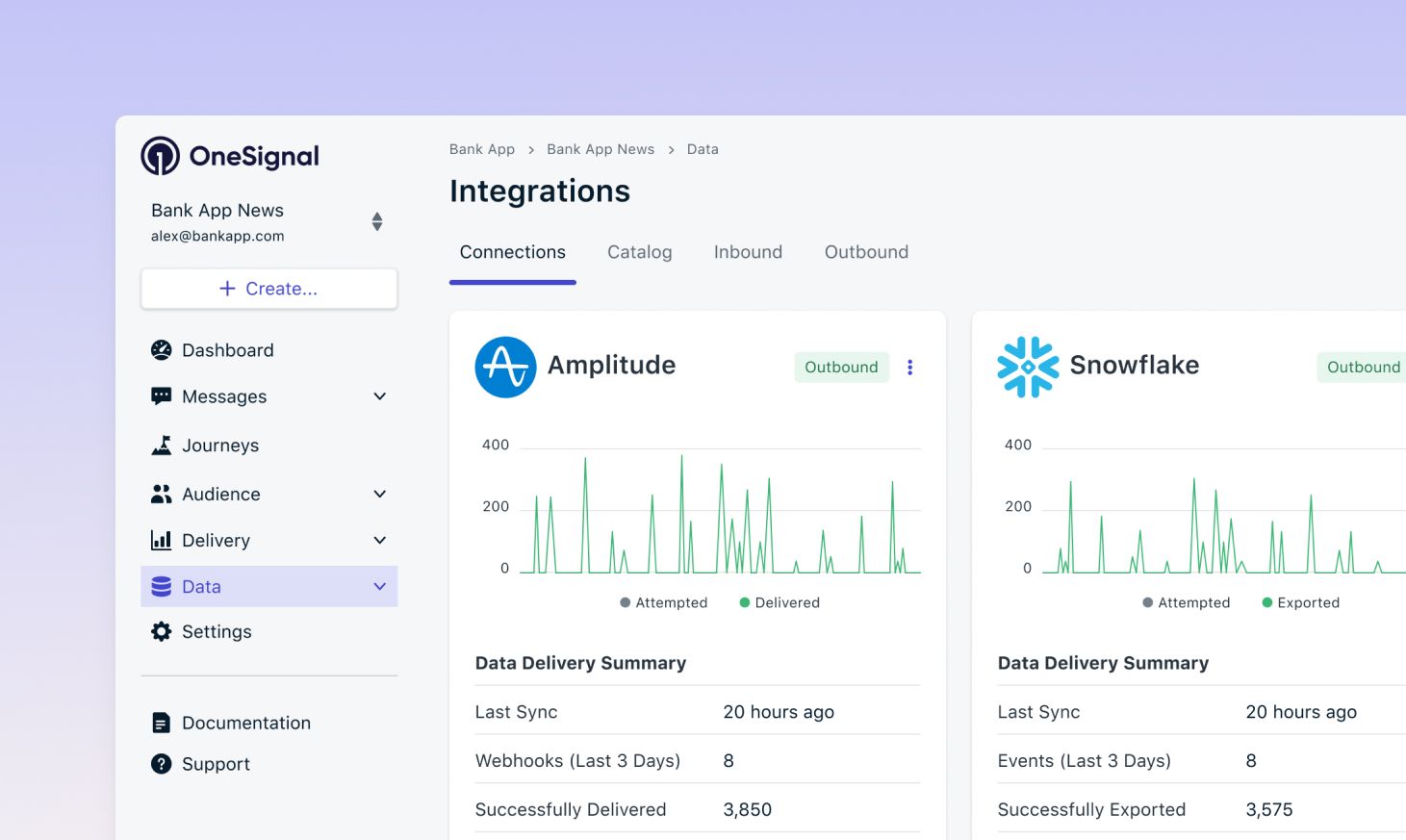Select the Connections tab

[513, 252]
